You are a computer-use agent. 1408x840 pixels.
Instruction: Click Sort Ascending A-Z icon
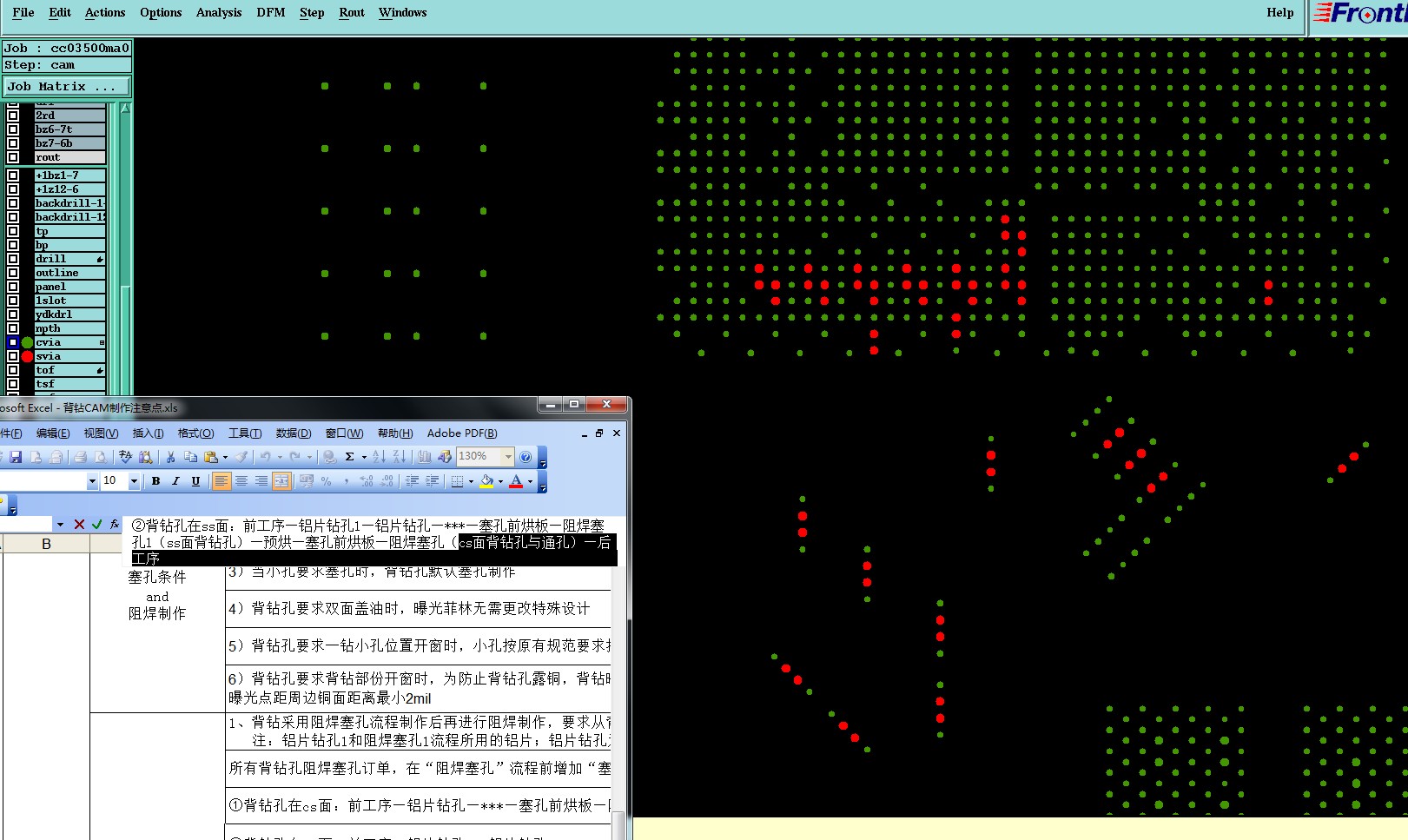pyautogui.click(x=379, y=457)
